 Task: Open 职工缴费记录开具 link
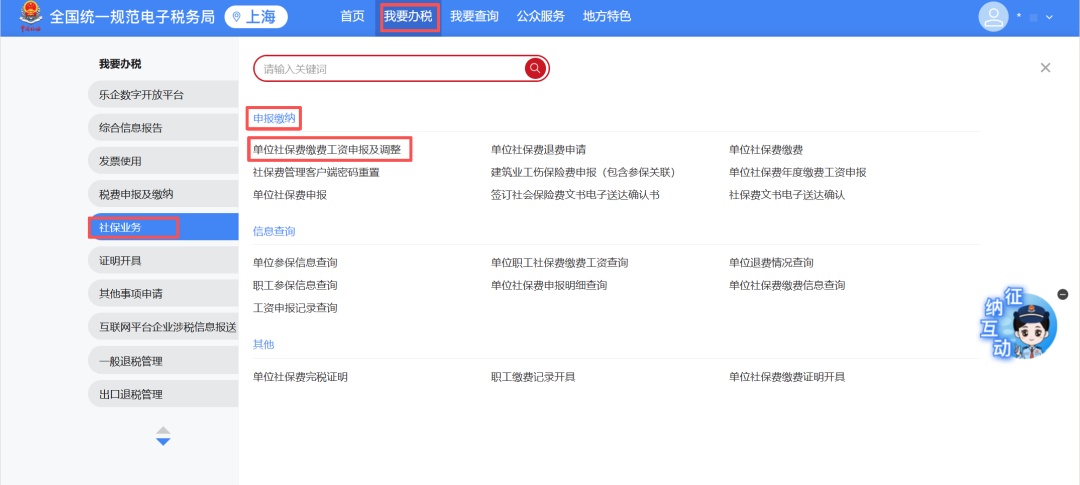point(533,377)
